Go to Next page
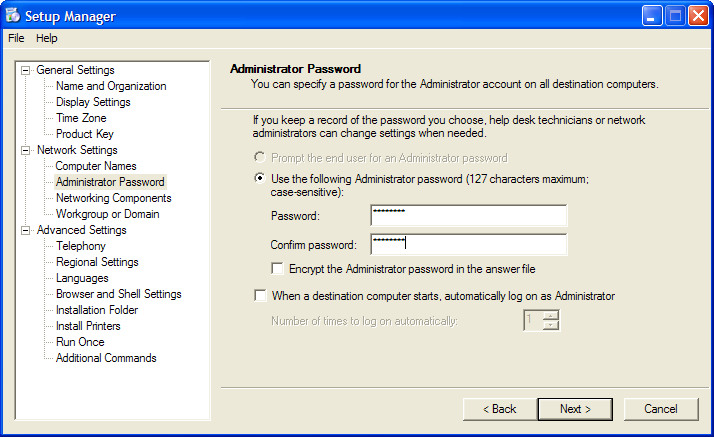 coord(575,409)
